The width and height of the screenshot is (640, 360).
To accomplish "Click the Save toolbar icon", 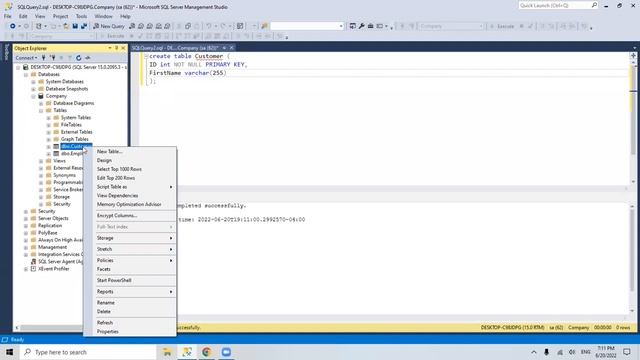I will [x=75, y=26].
